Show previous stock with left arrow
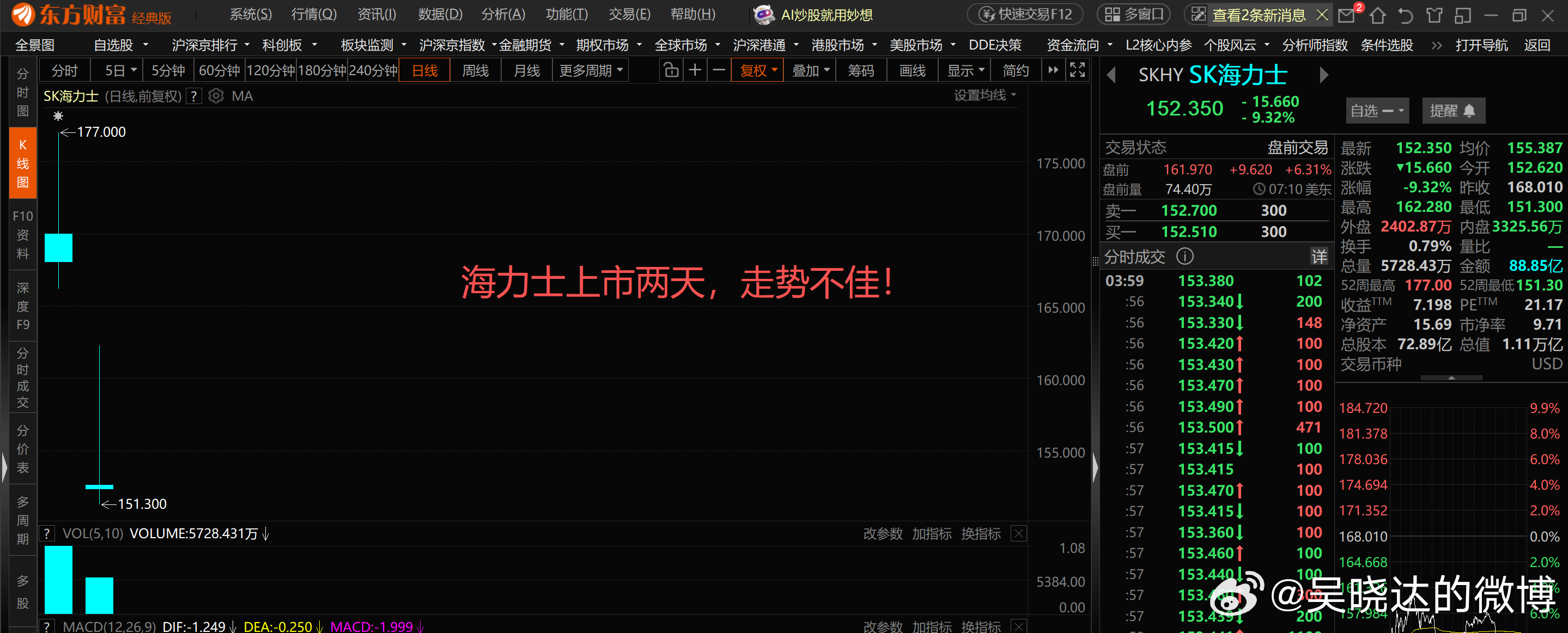 click(x=1111, y=75)
